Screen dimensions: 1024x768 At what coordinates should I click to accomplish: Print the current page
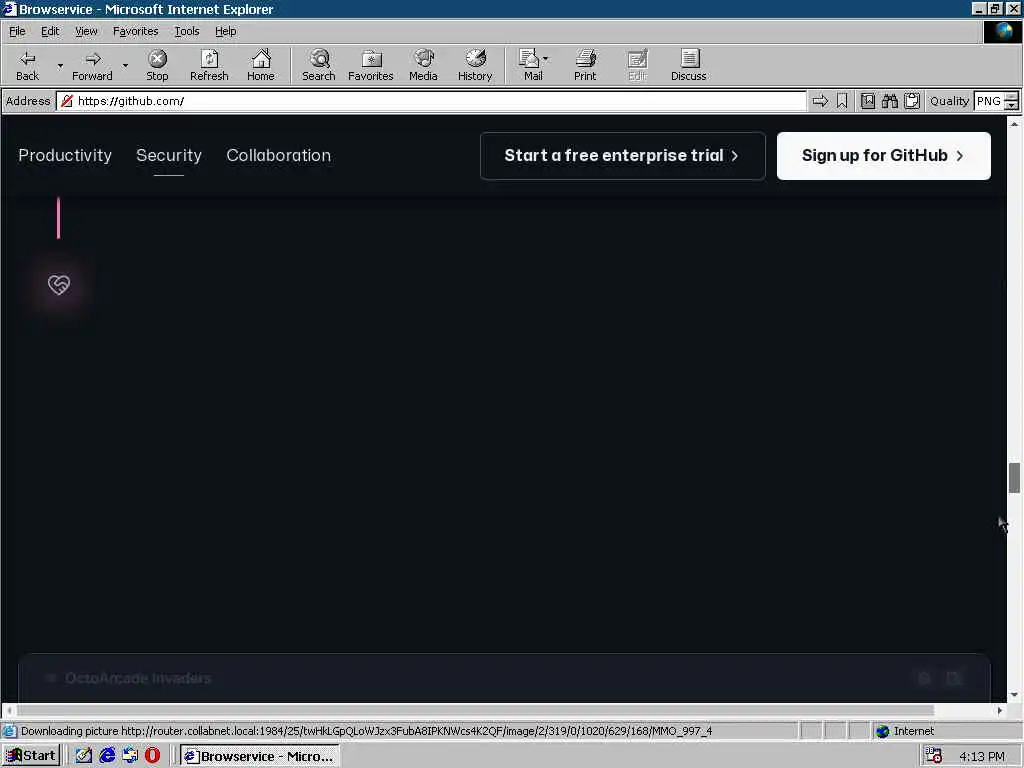pyautogui.click(x=585, y=65)
